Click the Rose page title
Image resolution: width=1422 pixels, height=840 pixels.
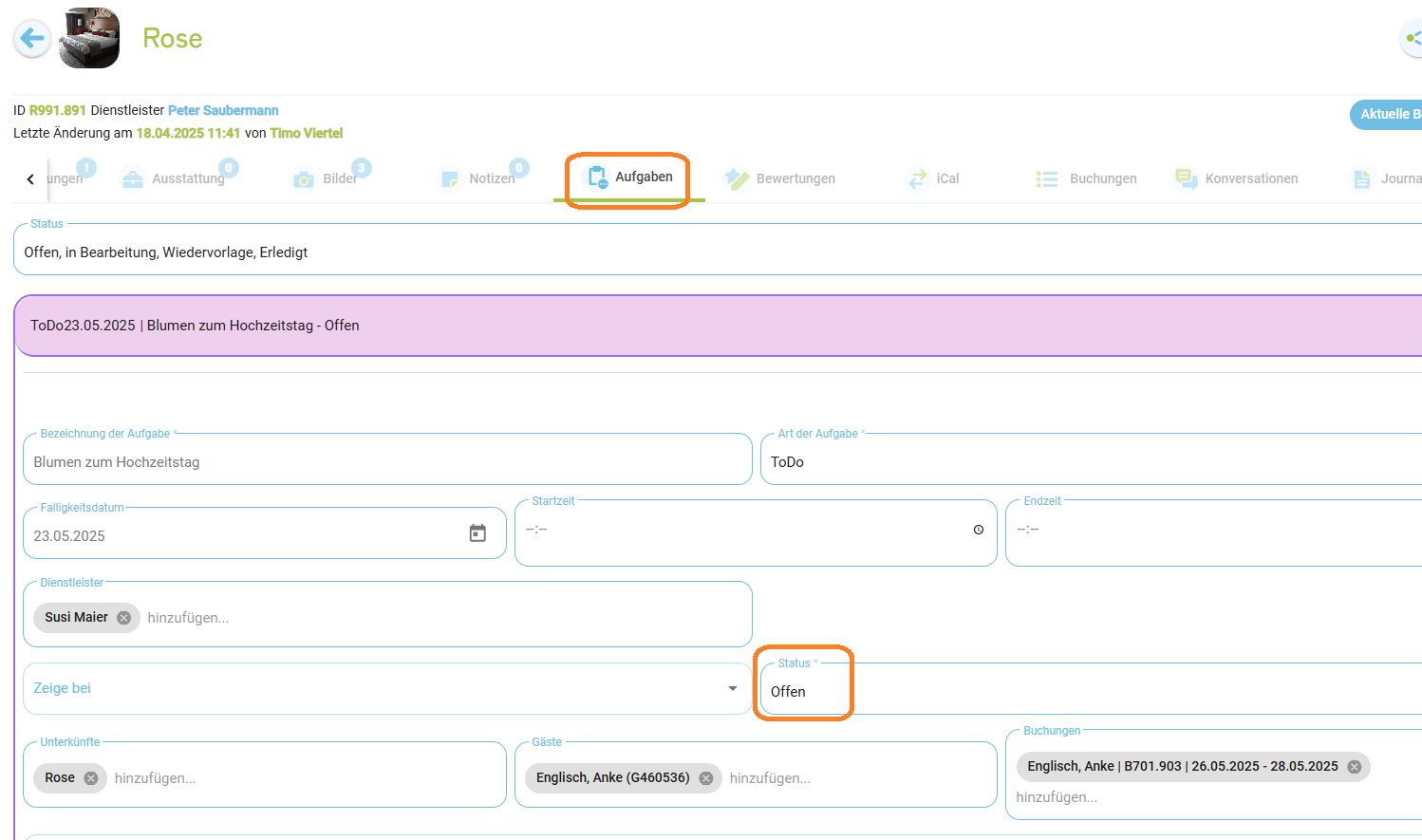point(172,38)
